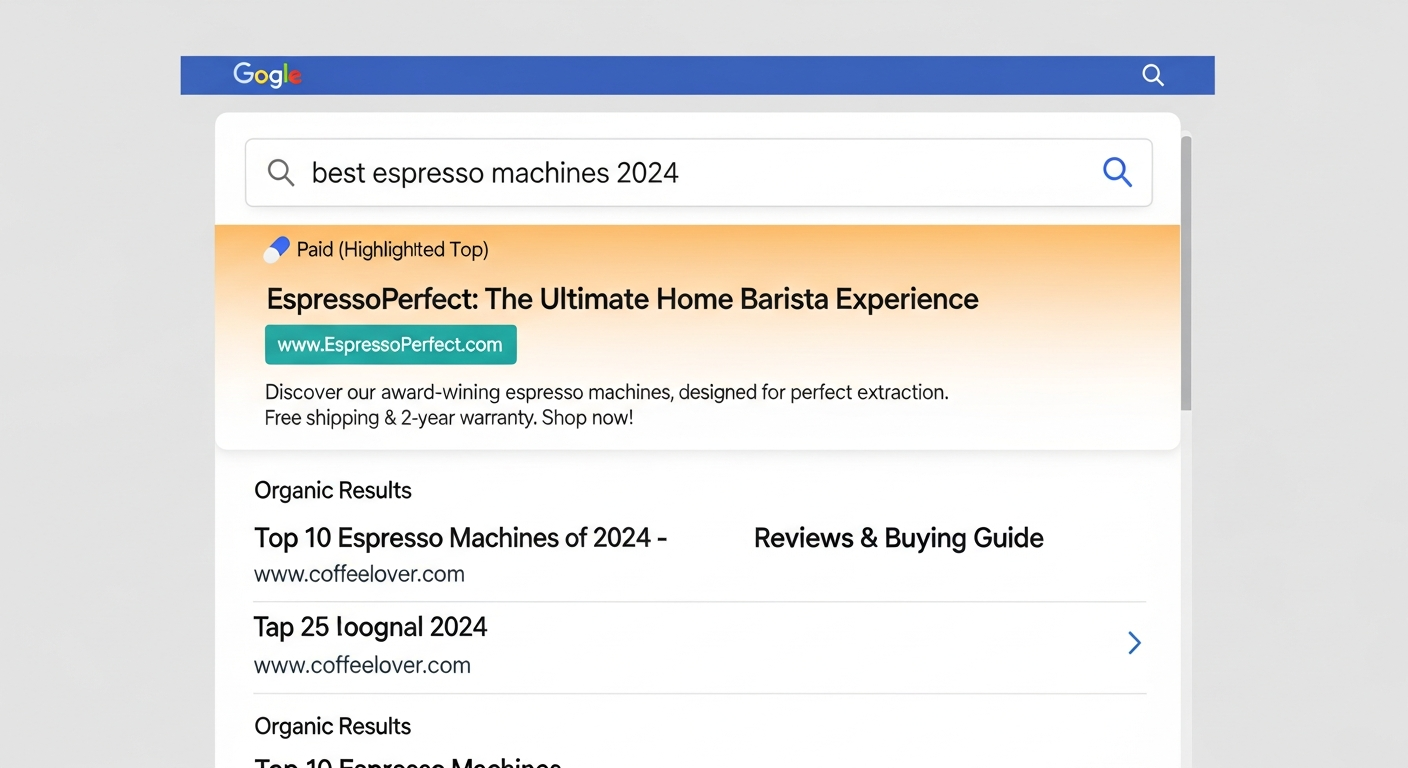Image resolution: width=1408 pixels, height=768 pixels.
Task: Click the 'Paid (Highlighted Top)' label
Action: point(392,250)
